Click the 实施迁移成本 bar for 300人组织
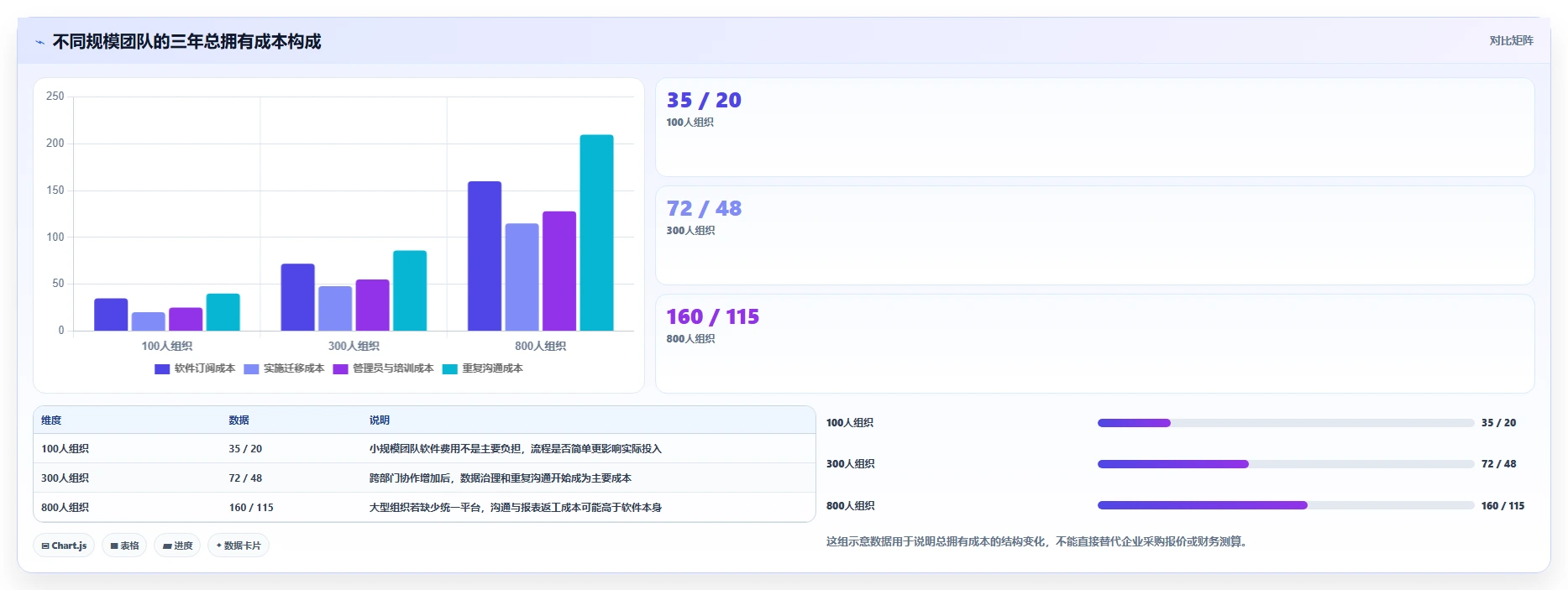Image resolution: width=1568 pixels, height=590 pixels. point(335,308)
